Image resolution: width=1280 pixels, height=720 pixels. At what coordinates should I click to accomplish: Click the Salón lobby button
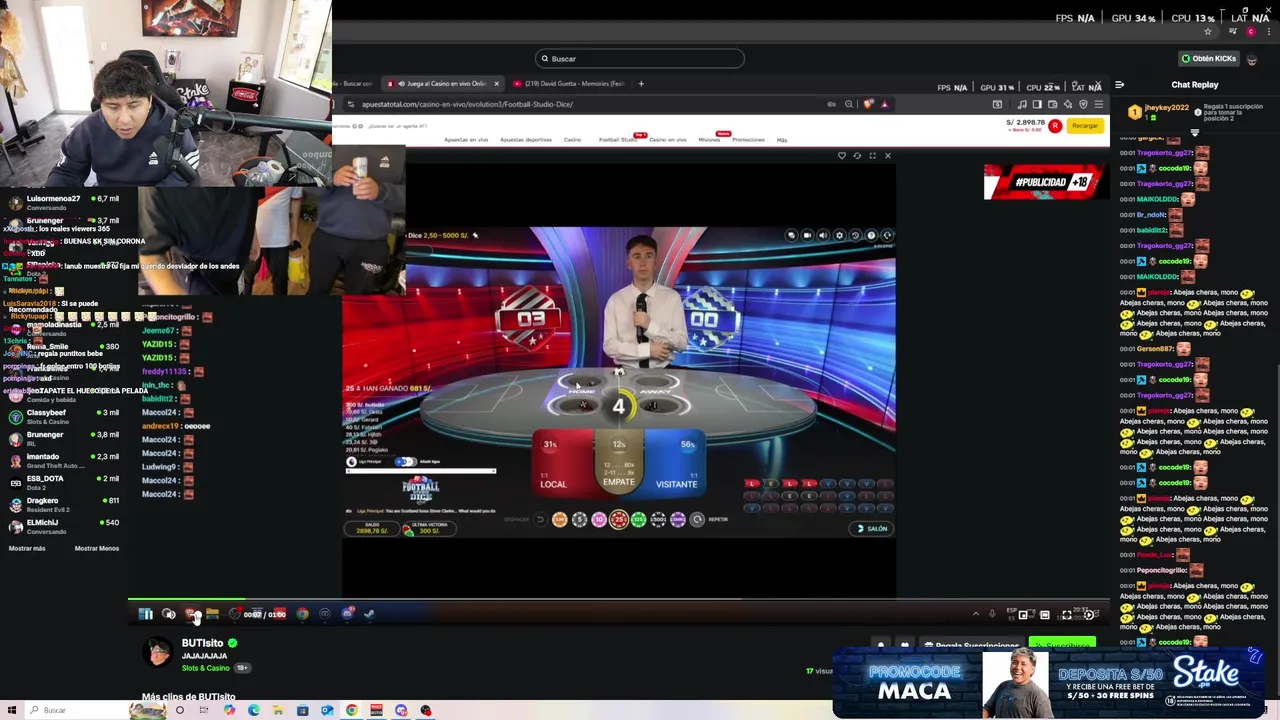[871, 529]
